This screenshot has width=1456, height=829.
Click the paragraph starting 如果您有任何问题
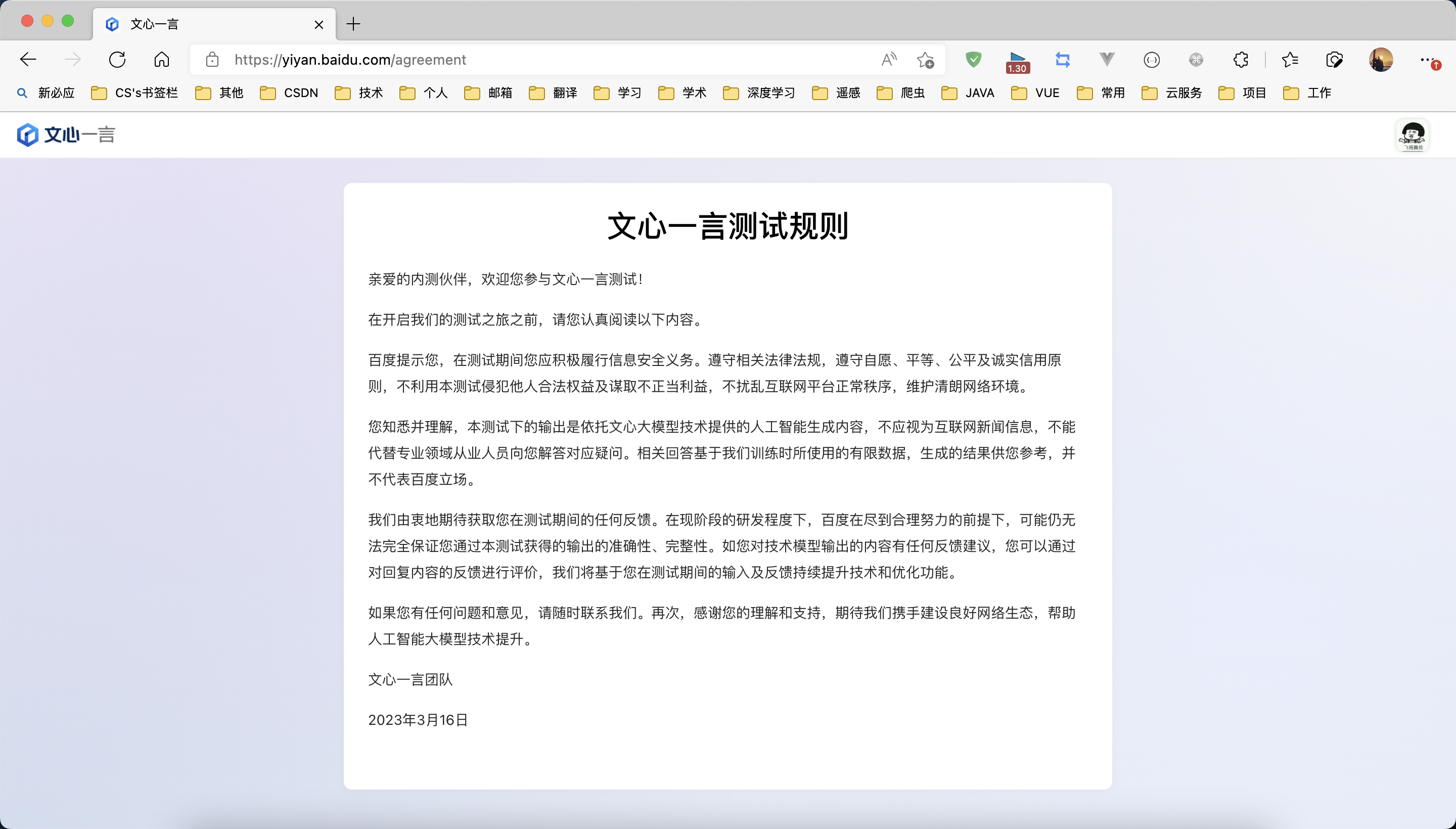pos(722,626)
